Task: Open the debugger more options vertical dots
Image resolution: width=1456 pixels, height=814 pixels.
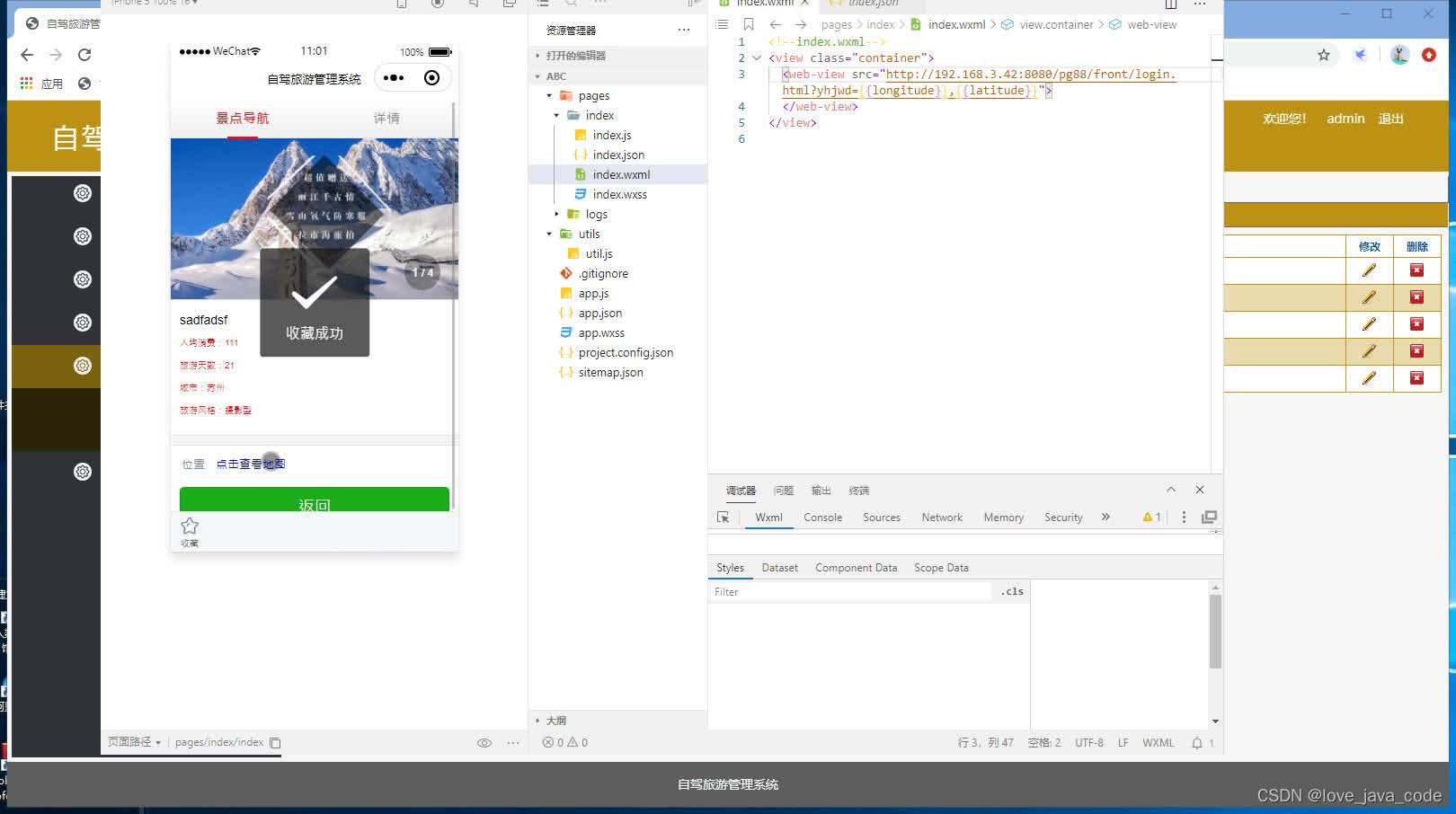Action: 1184,518
